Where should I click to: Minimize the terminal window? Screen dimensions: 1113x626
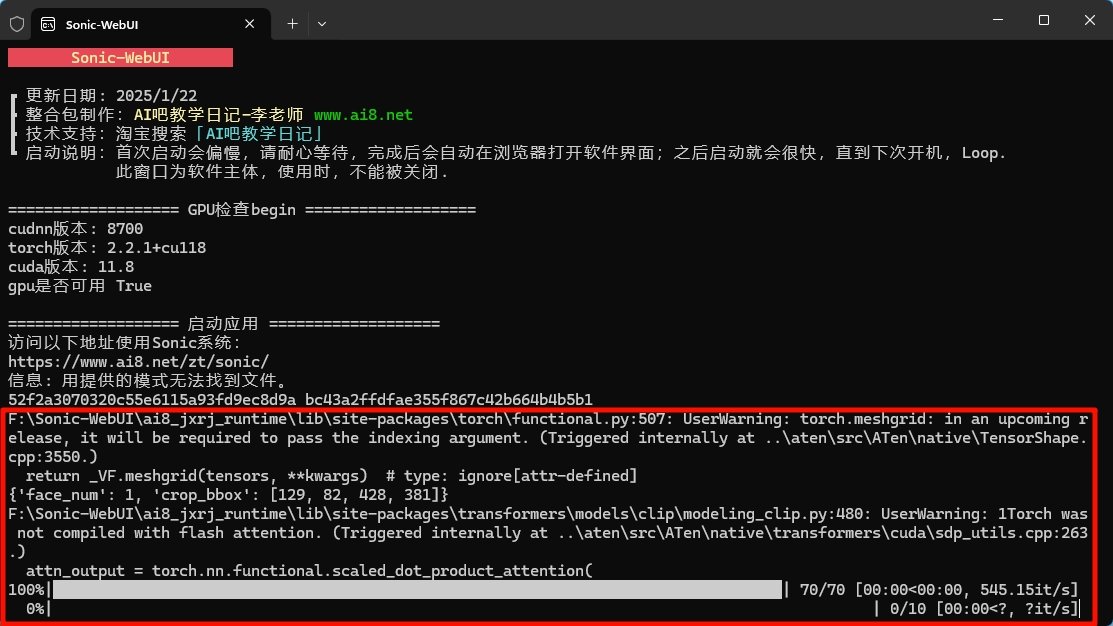point(997,19)
